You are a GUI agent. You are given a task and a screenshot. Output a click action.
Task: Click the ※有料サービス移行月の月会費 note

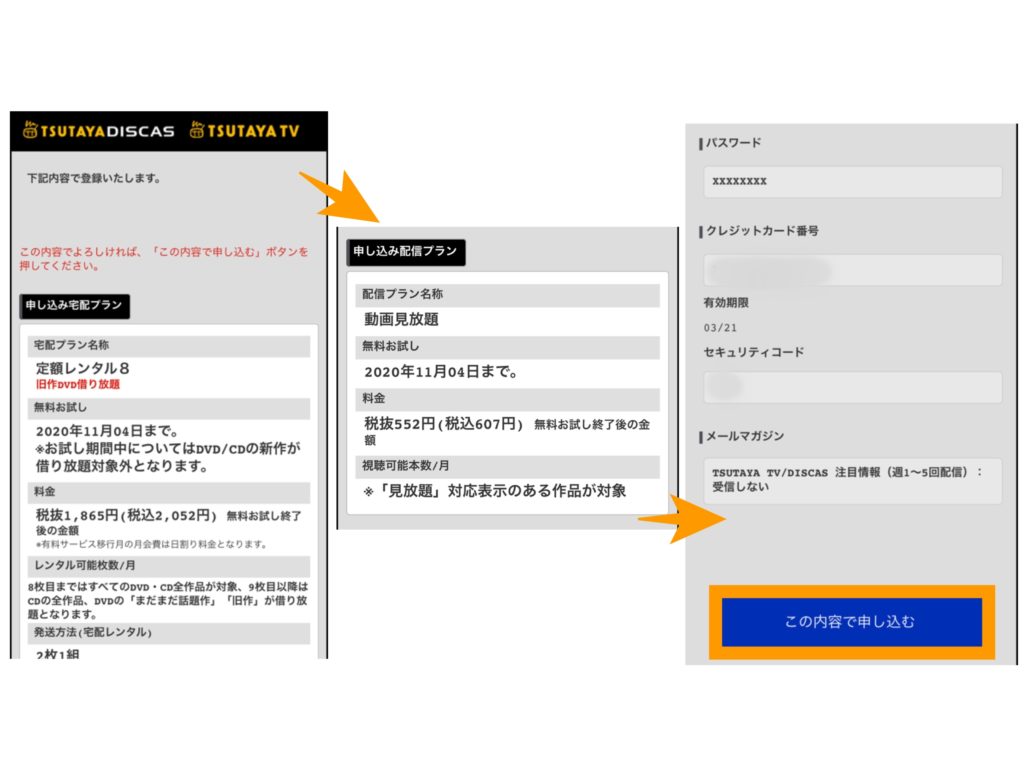tap(152, 544)
